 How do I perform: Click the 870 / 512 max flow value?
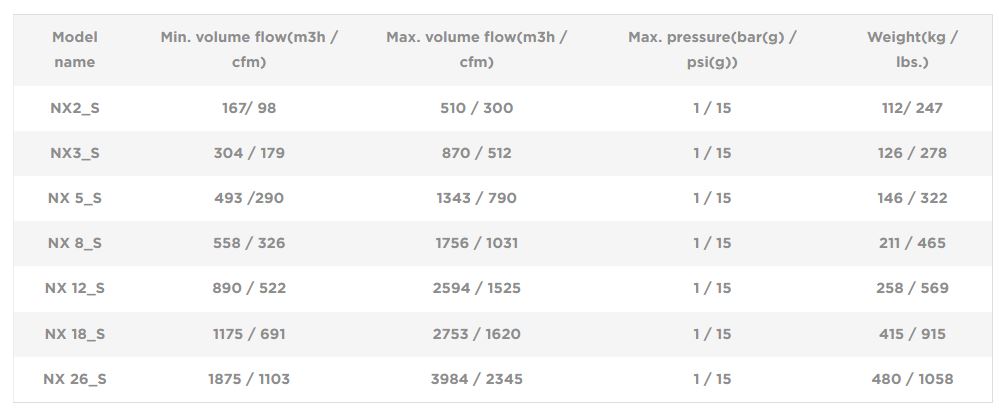coord(476,153)
